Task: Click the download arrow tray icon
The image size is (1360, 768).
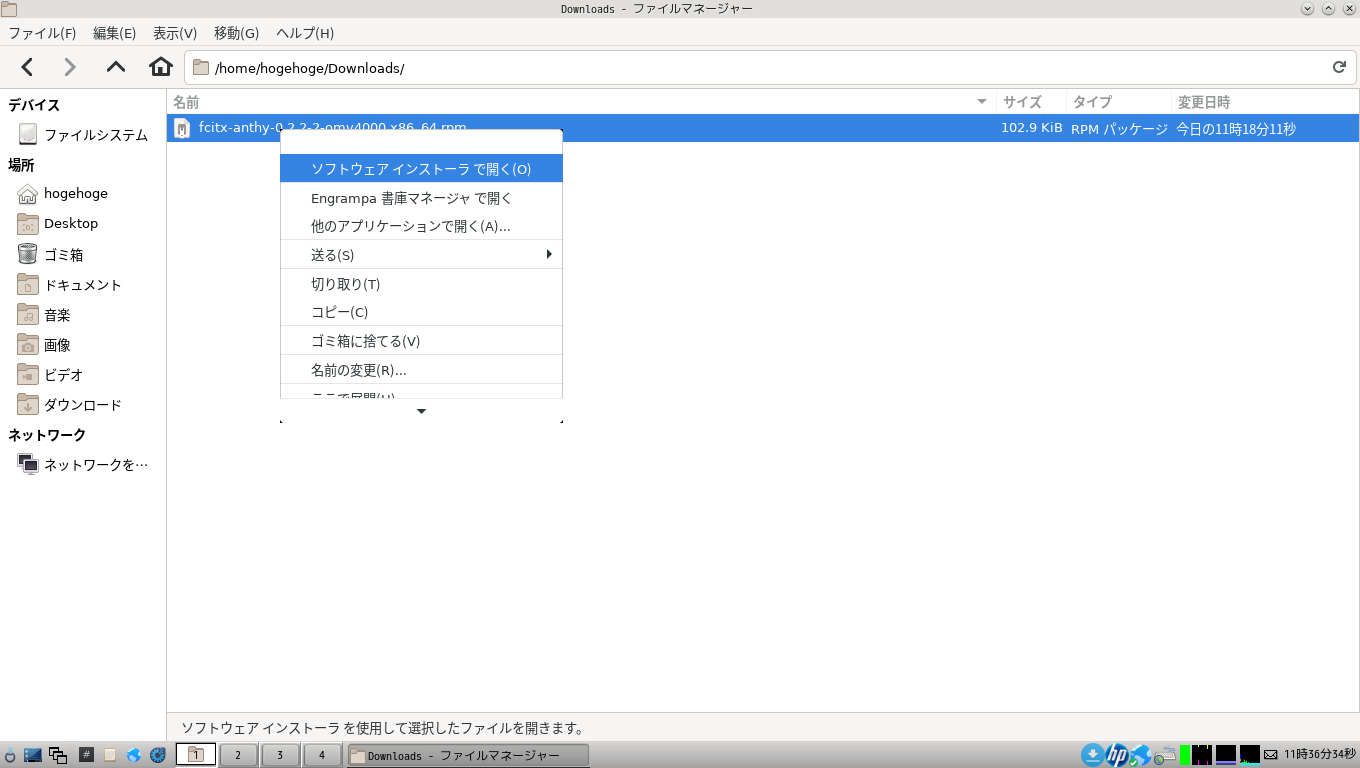Action: [1093, 754]
